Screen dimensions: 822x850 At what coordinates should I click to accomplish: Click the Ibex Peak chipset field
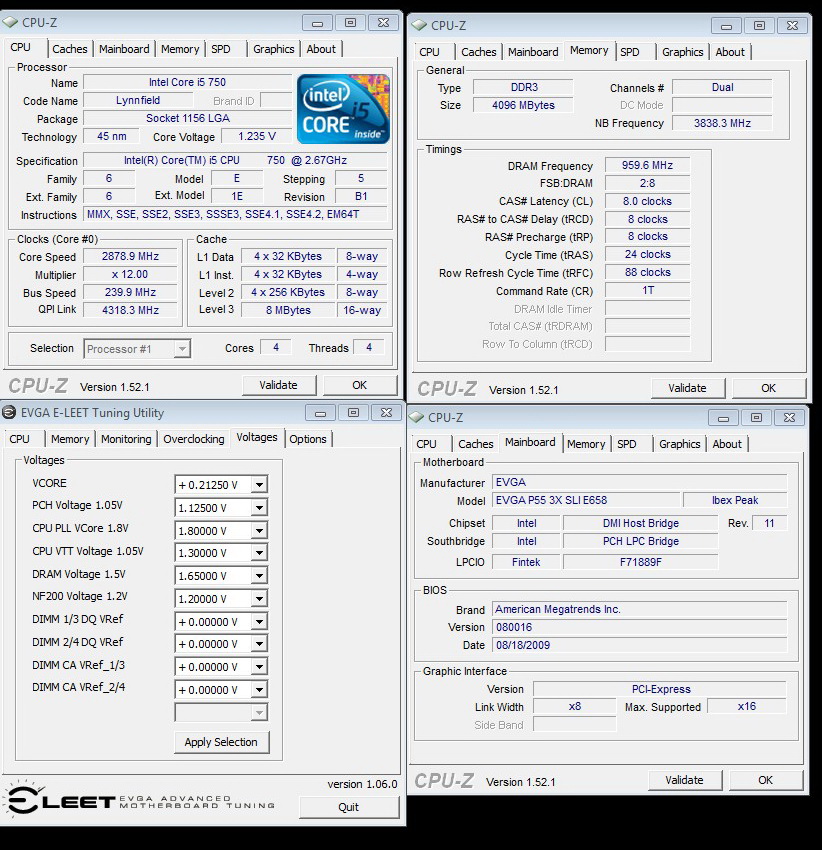click(735, 500)
